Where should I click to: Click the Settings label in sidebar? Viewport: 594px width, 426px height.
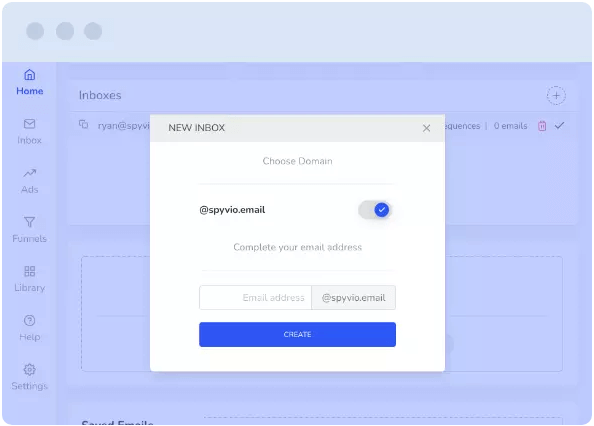coord(30,386)
